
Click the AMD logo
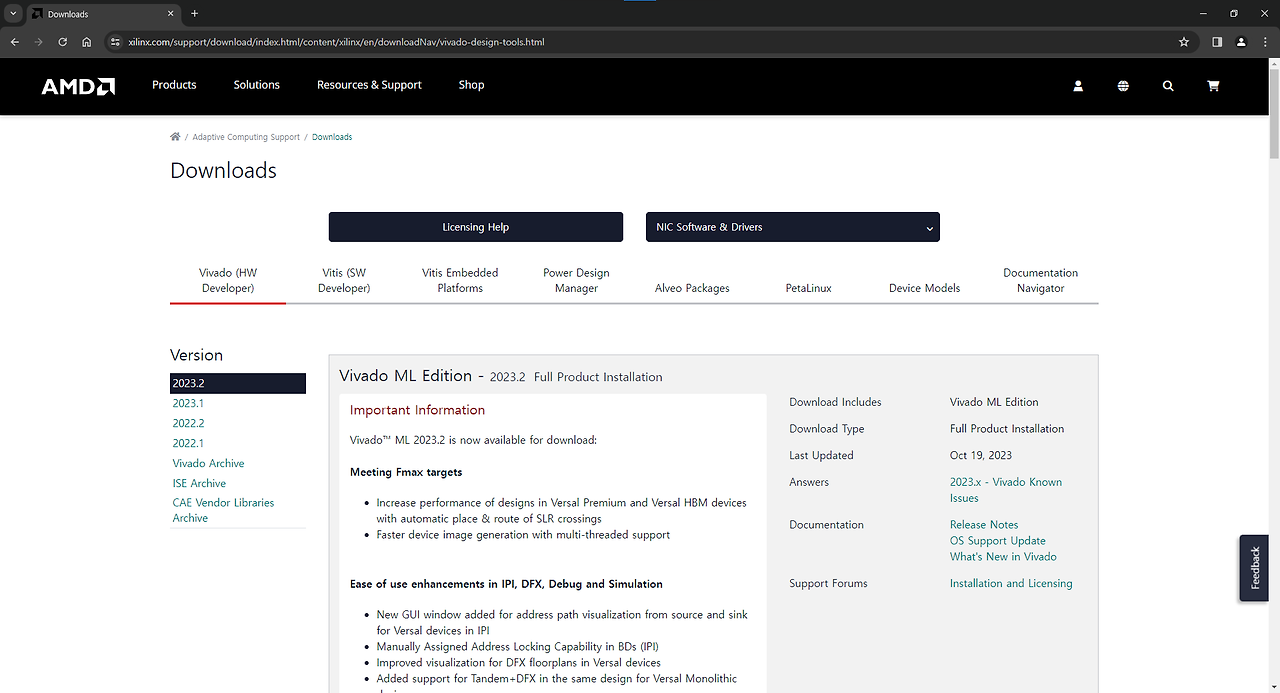78,86
